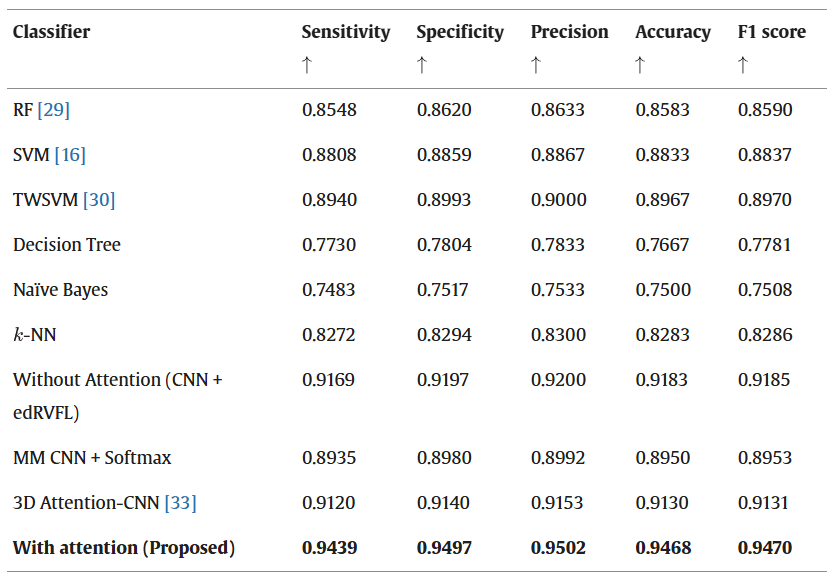This screenshot has width=833, height=579.
Task: Click the Accuracy column header
Action: (673, 32)
